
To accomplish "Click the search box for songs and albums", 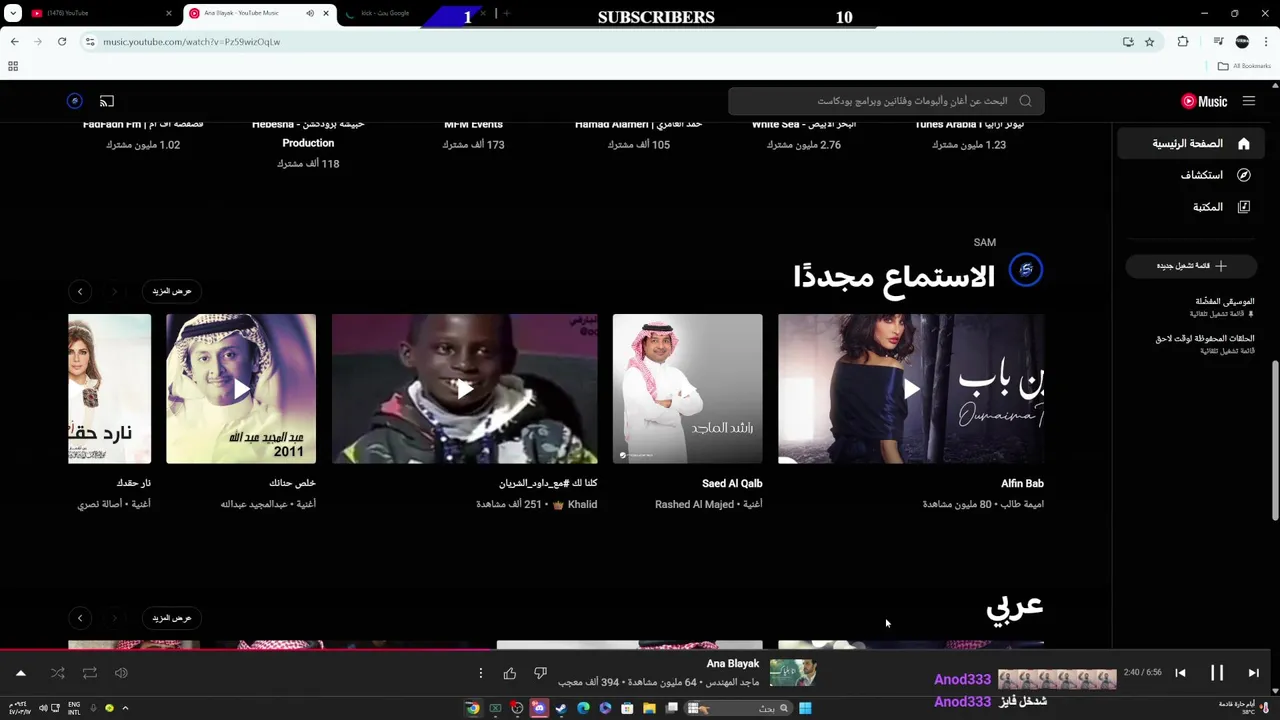I will click(x=886, y=101).
